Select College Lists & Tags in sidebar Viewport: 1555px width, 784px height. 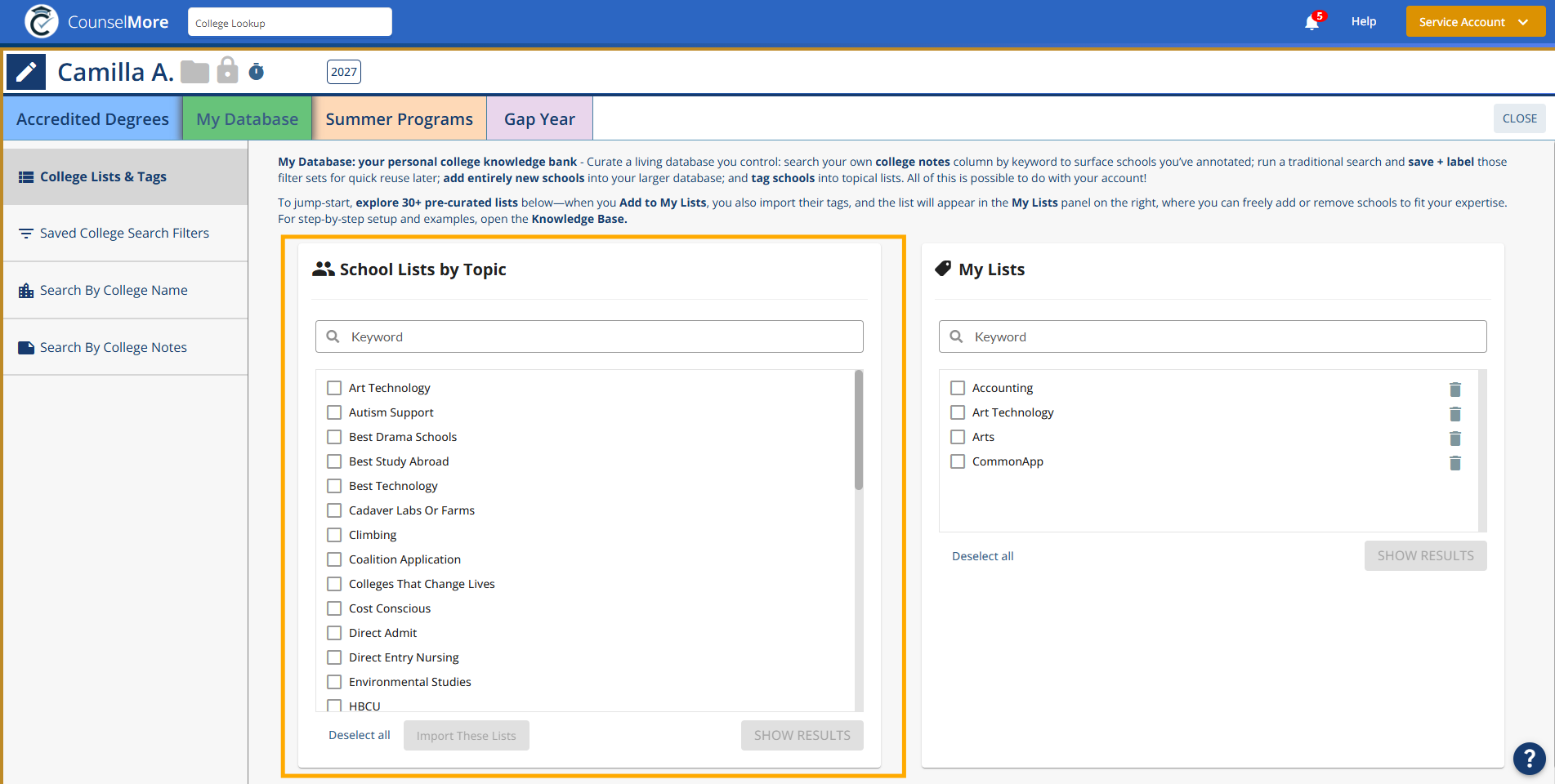[x=125, y=176]
